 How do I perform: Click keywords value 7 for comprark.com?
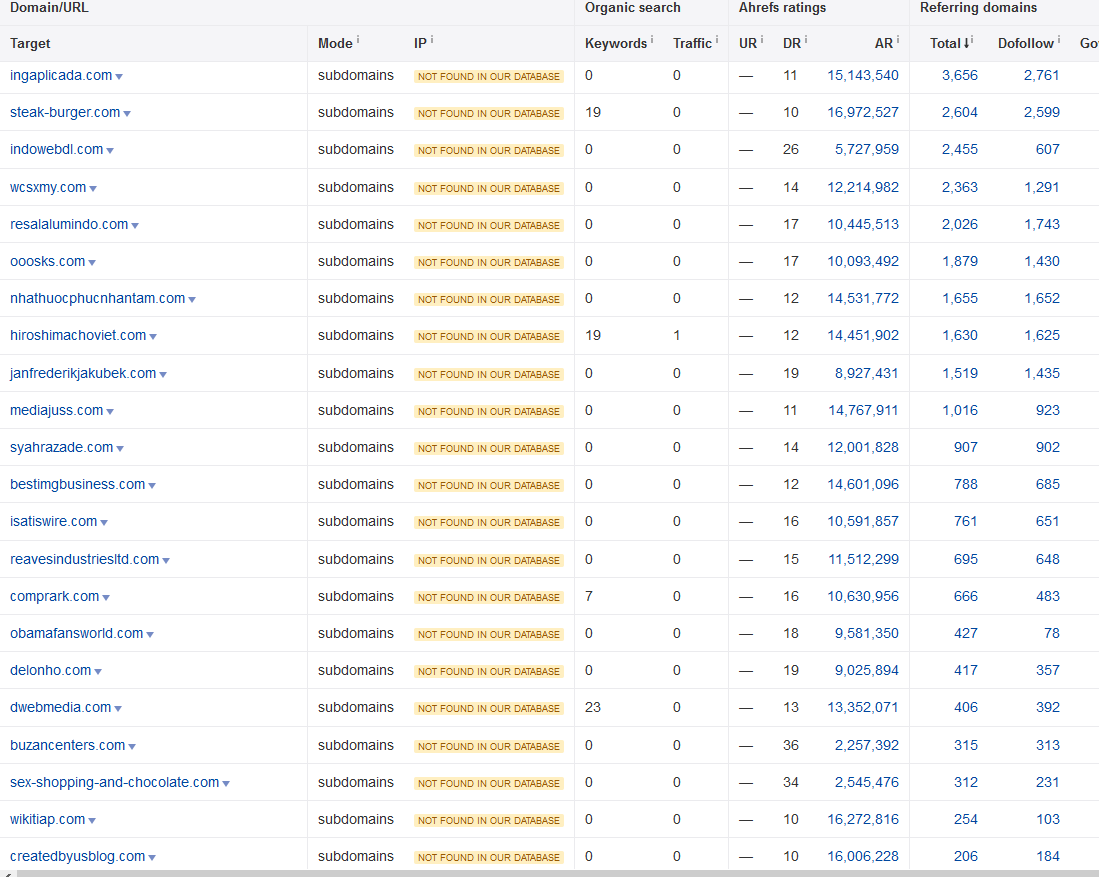click(589, 597)
